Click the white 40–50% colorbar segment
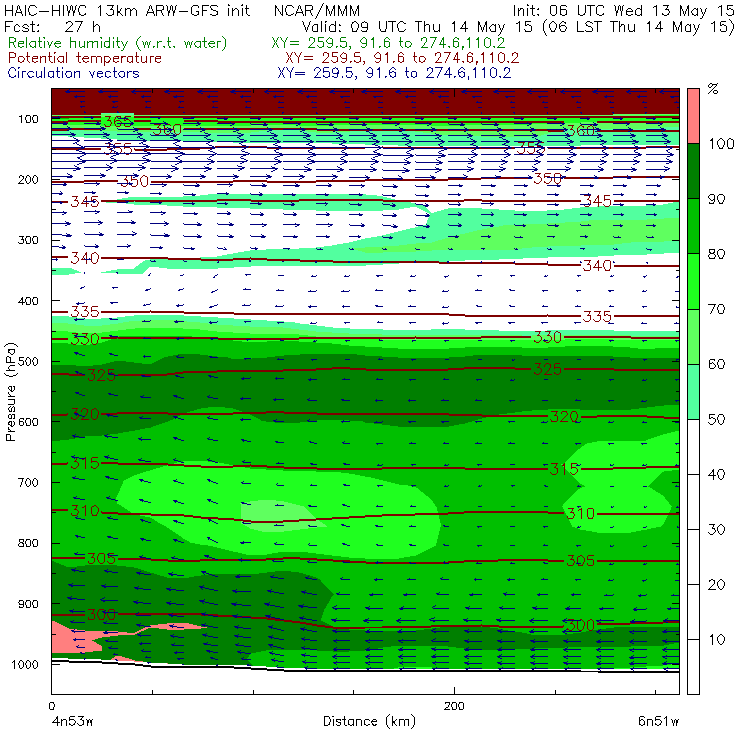This screenshot has width=740, height=740. pos(693,446)
